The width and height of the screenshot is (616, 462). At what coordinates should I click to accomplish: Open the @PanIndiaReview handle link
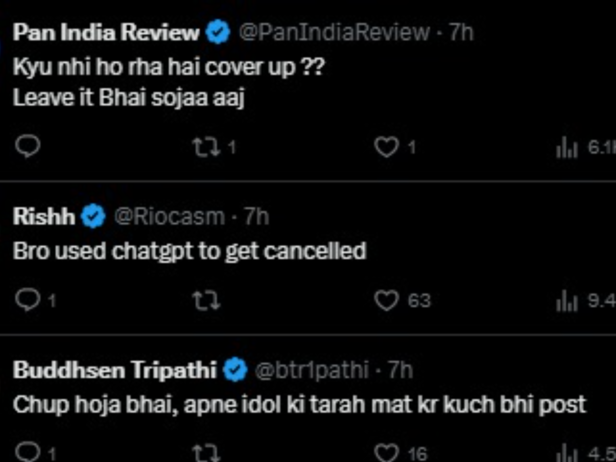click(333, 32)
